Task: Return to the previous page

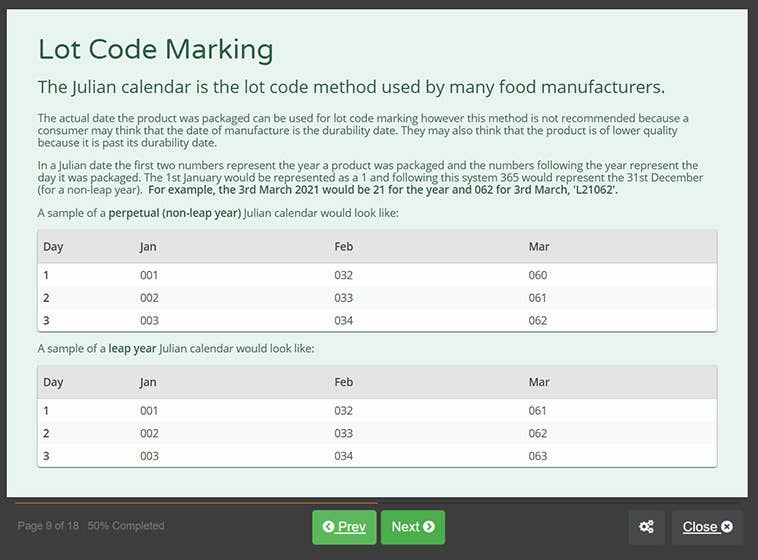Action: click(344, 527)
